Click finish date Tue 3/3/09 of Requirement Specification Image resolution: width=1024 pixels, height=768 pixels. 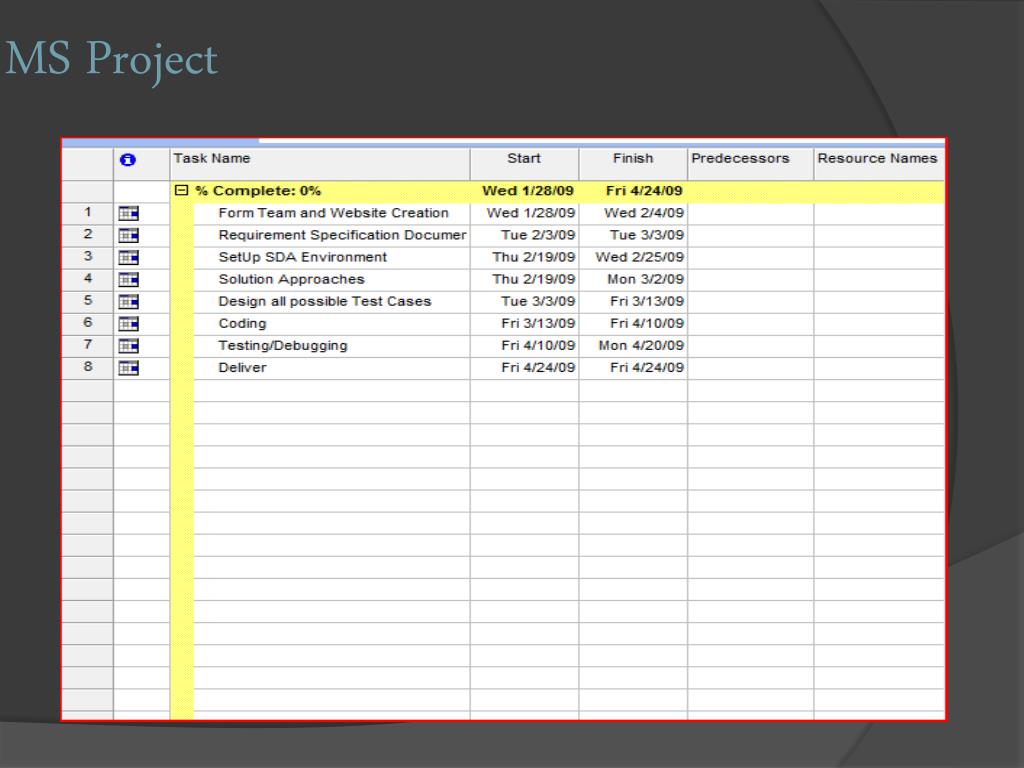click(647, 235)
